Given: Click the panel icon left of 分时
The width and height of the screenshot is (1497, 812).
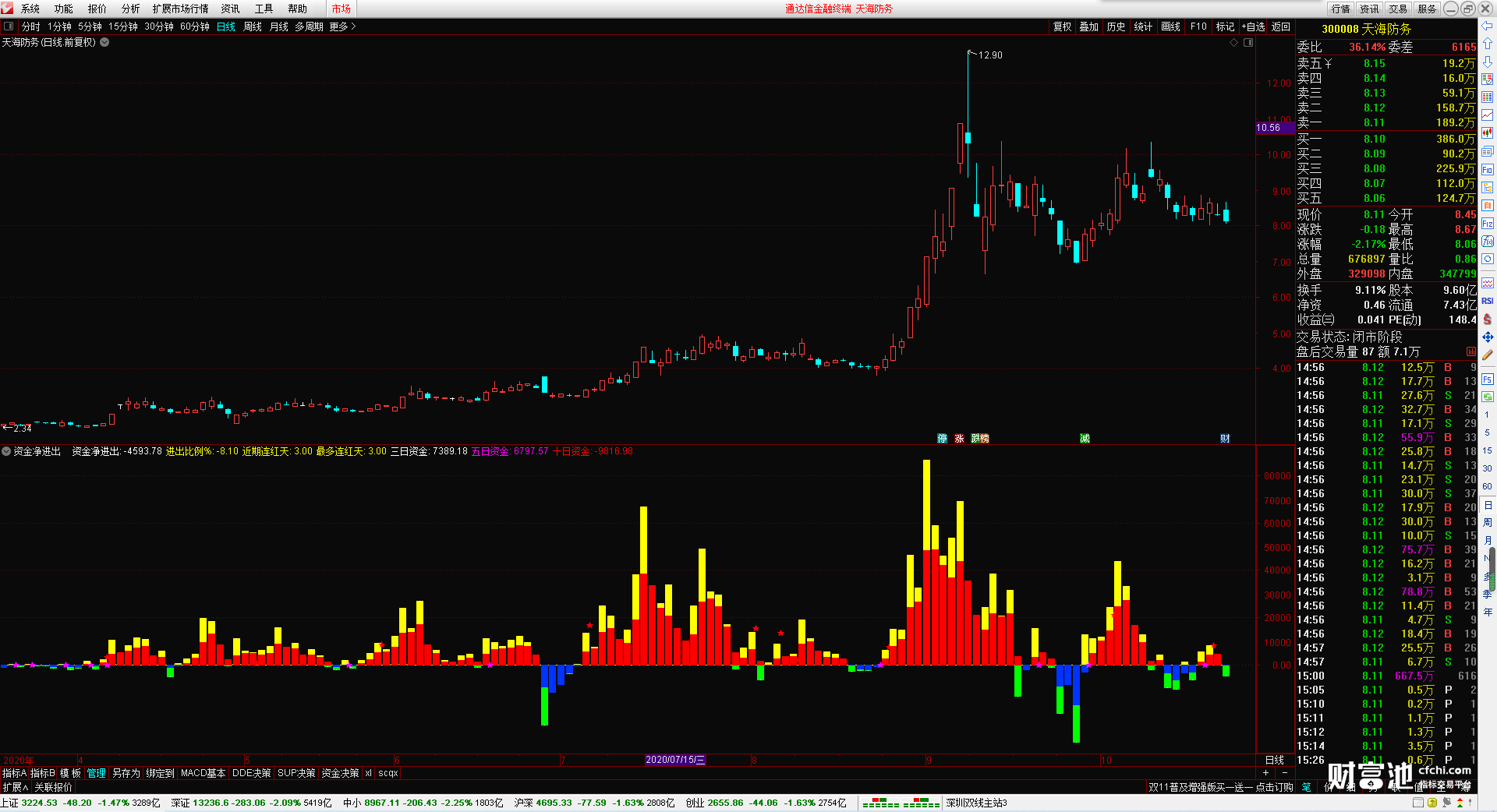Looking at the screenshot, I should point(9,26).
